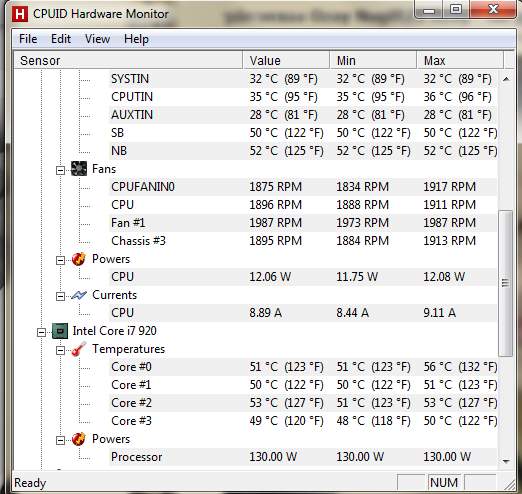Click the Ready status bar text
The image size is (522, 494).
[x=30, y=483]
